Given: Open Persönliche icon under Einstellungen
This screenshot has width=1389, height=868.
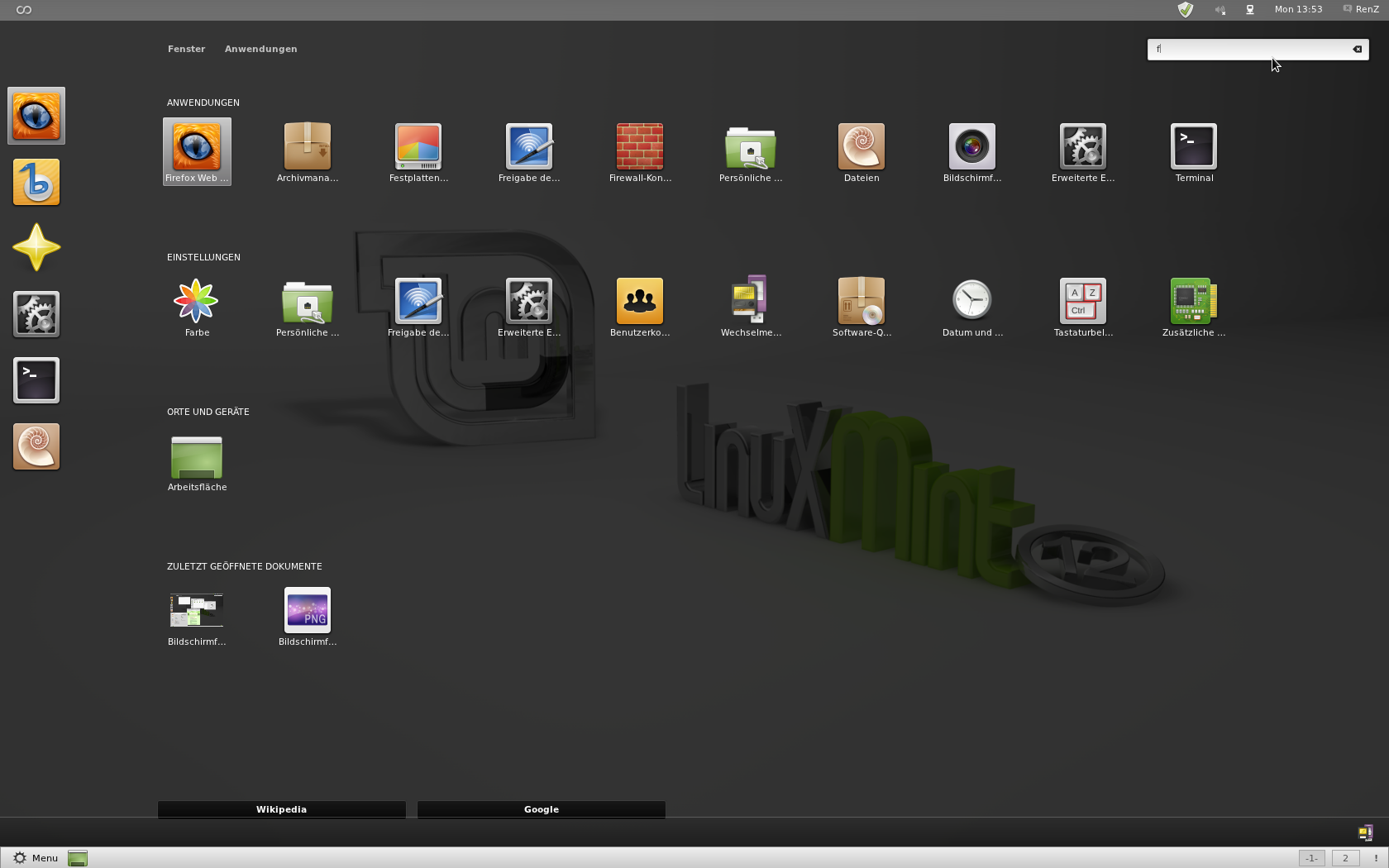Looking at the screenshot, I should coord(308,306).
